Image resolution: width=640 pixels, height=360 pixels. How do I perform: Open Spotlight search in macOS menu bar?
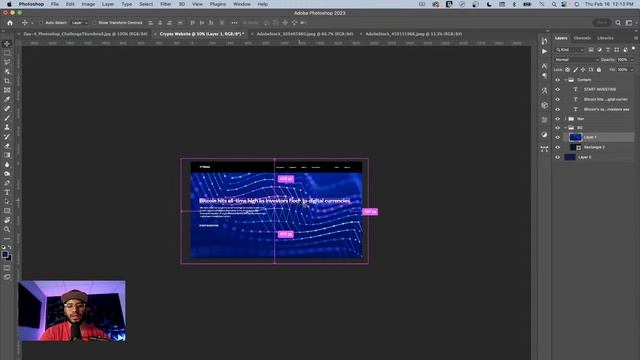pos(553,4)
